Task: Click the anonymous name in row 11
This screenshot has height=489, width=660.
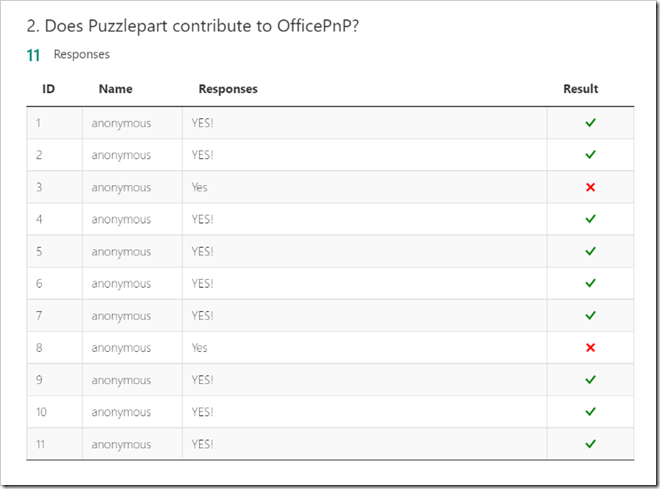Action: point(121,445)
